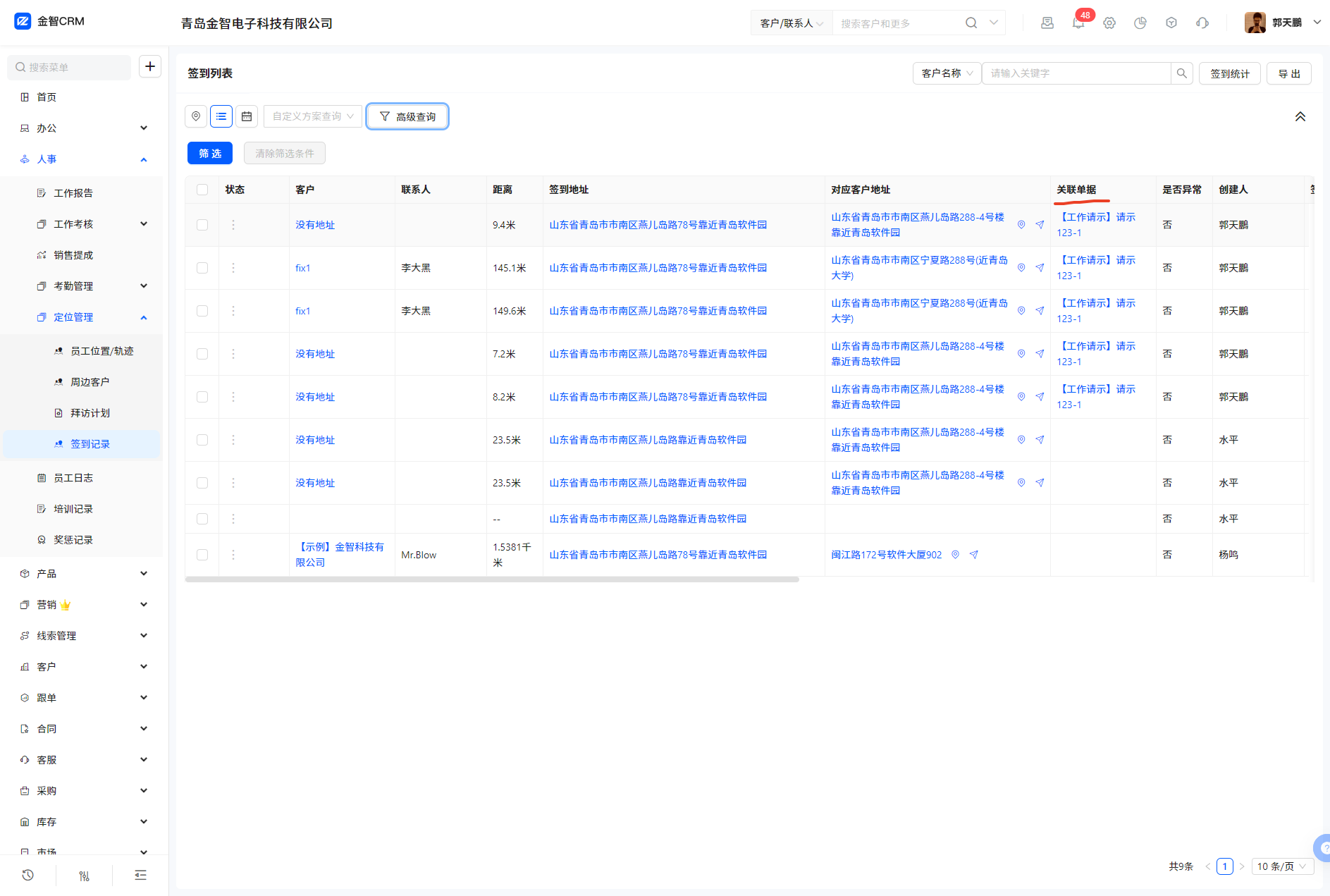1330x896 pixels.
Task: Click the customer service headset icon
Action: (1202, 23)
